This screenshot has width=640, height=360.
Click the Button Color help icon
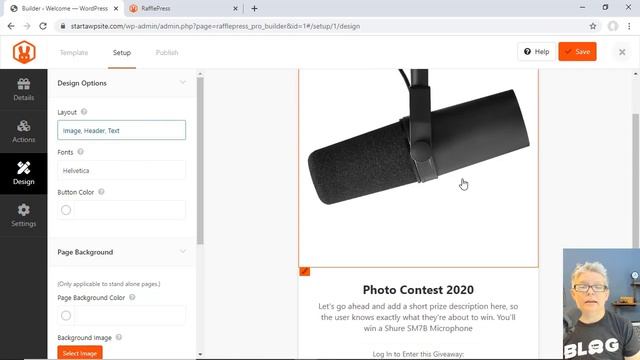[x=101, y=192]
